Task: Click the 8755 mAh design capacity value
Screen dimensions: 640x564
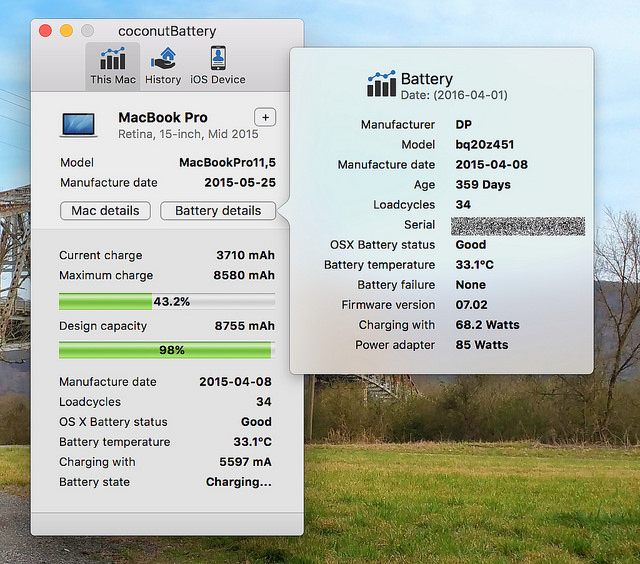Action: [x=244, y=326]
